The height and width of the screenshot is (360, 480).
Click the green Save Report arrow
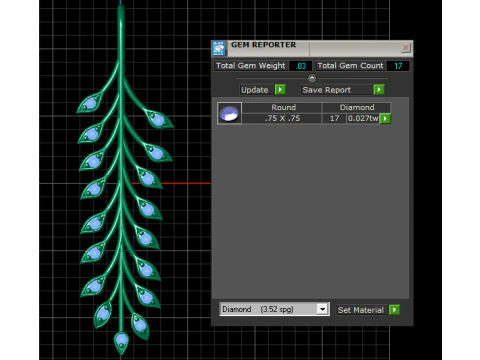click(379, 90)
